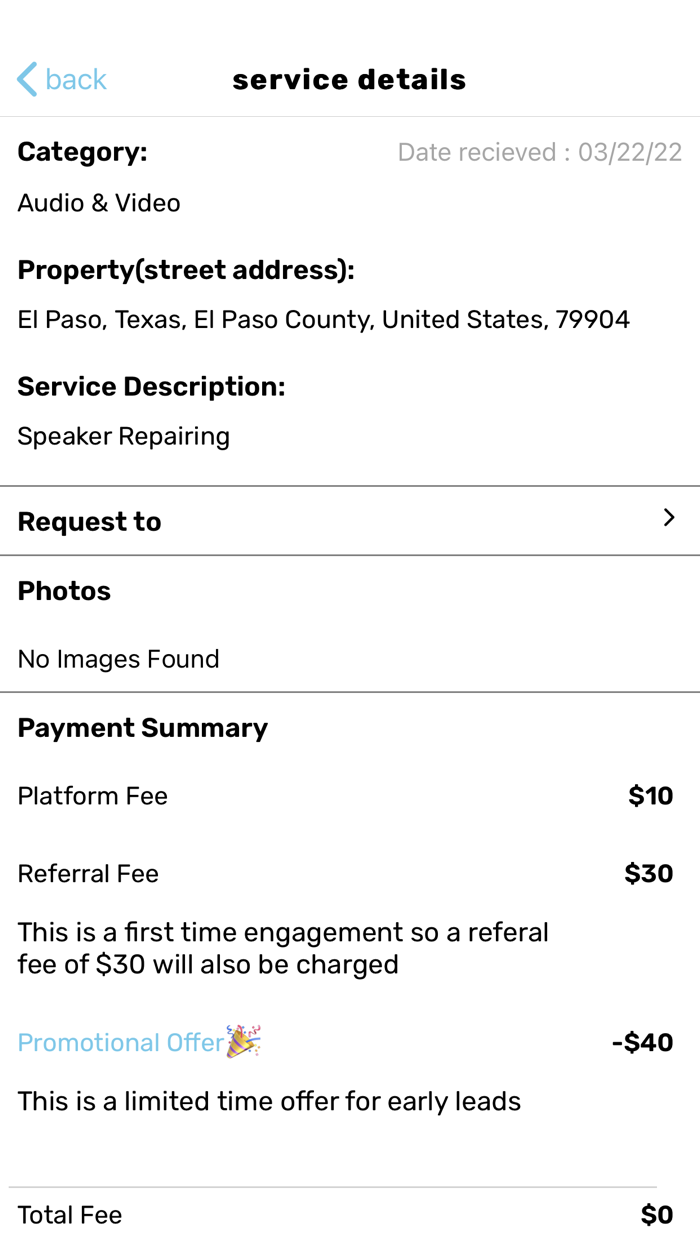Tap the 'back' text link
Viewport: 700px width, 1244px height.
(76, 79)
